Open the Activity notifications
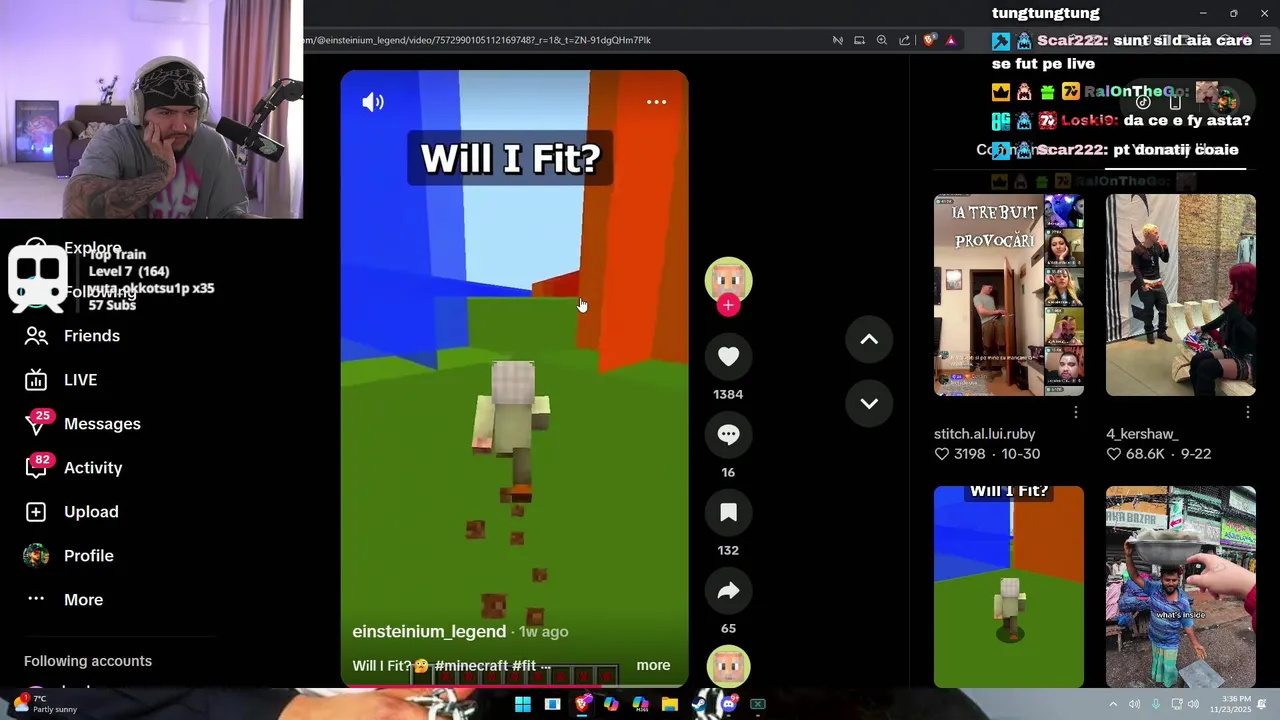Screen dimensions: 1280x720 point(93,468)
